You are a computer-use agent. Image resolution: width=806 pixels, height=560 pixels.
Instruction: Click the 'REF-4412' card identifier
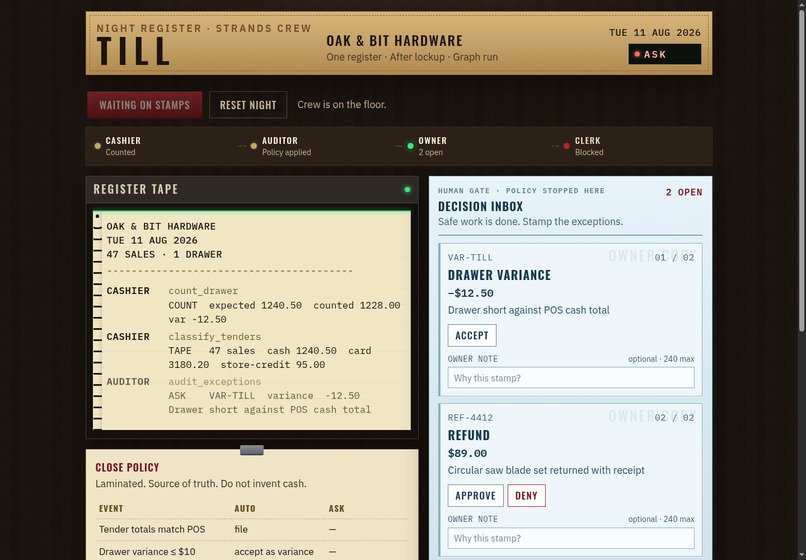click(x=470, y=418)
